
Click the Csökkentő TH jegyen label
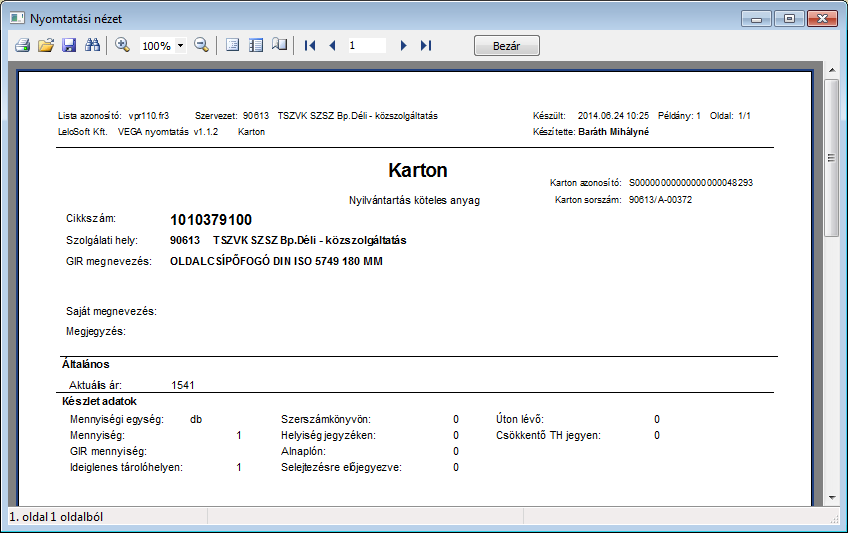[548, 436]
